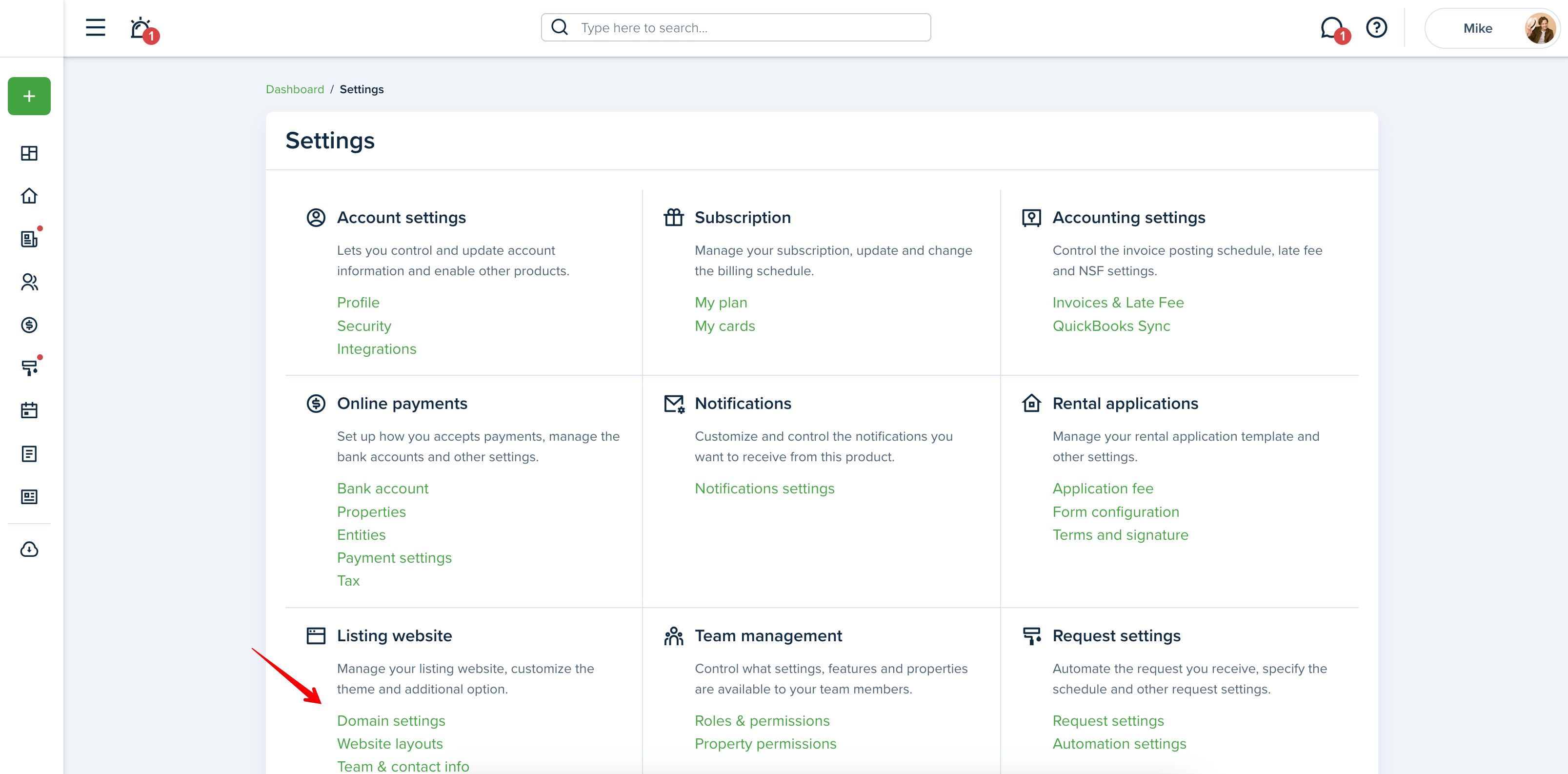This screenshot has height=774, width=1568.
Task: Open chat messages icon
Action: pyautogui.click(x=1332, y=28)
